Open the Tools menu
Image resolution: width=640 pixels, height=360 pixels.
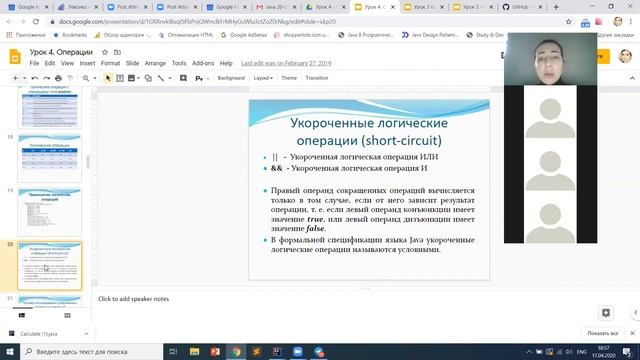(x=179, y=63)
